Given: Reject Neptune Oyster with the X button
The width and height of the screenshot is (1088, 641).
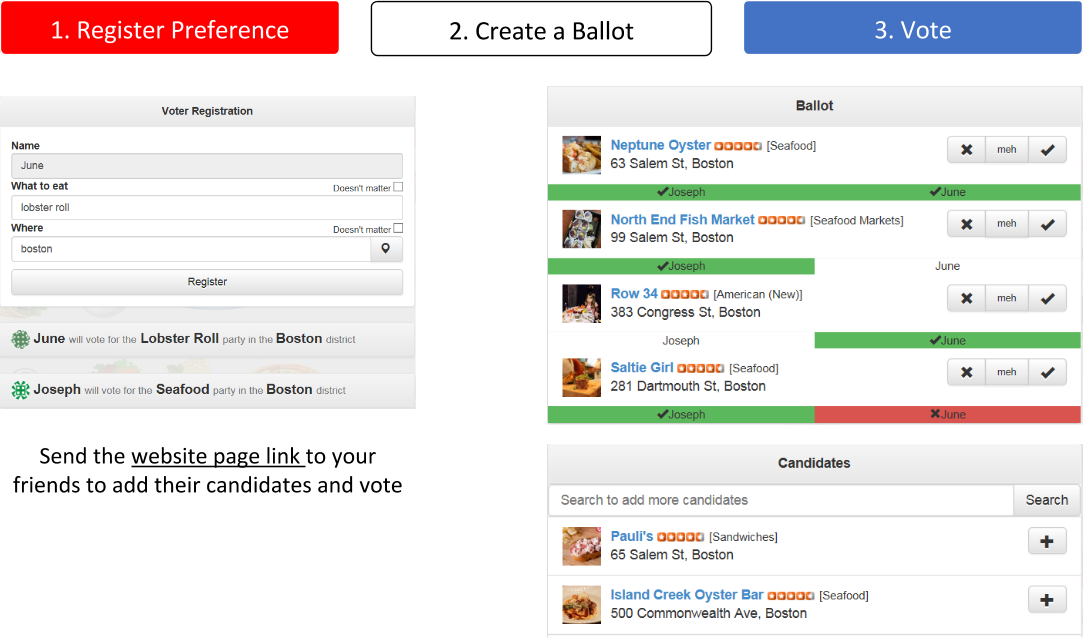Looking at the screenshot, I should click(966, 150).
